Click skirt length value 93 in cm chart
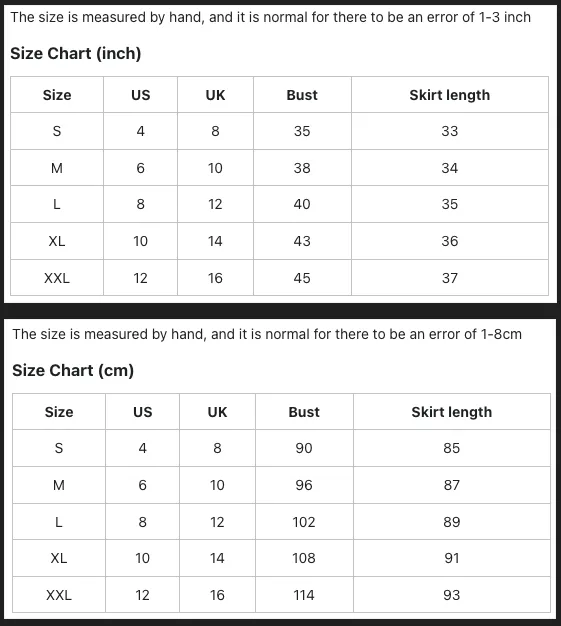561x626 pixels. coord(452,595)
